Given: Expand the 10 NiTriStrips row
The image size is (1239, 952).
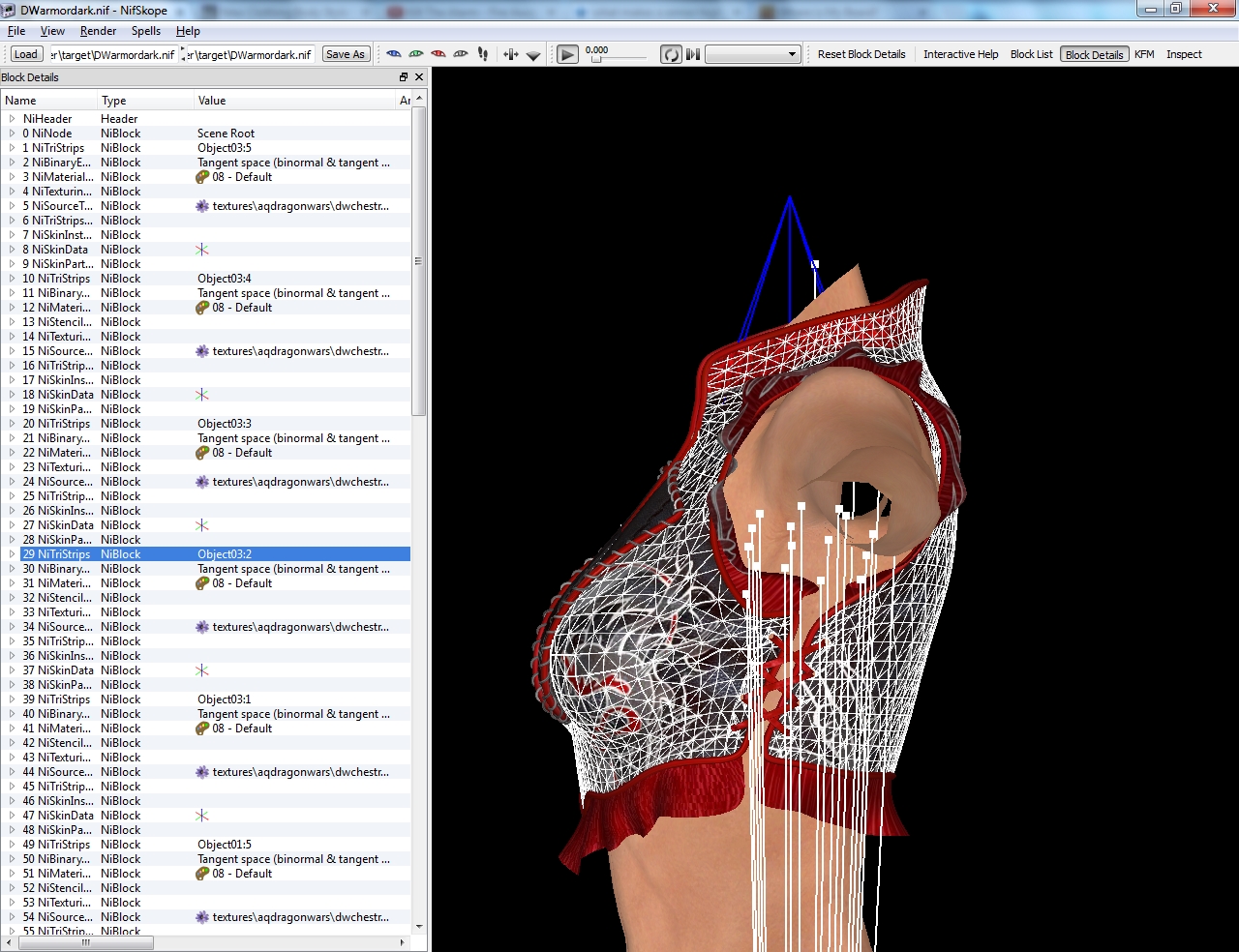Looking at the screenshot, I should pos(13,279).
